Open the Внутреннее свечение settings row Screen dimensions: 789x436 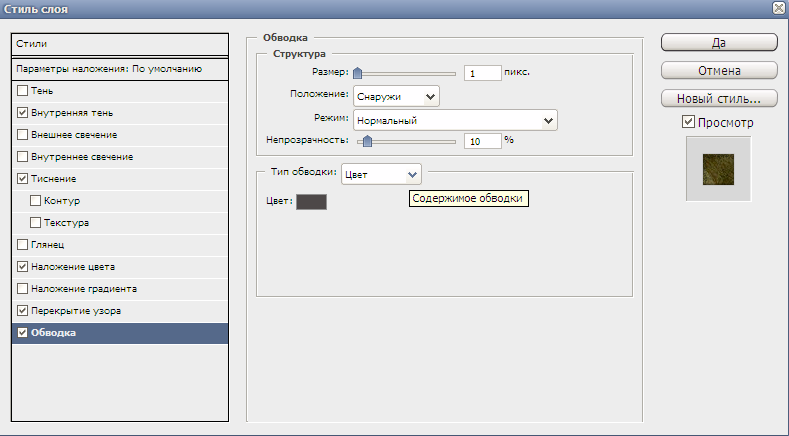click(120, 157)
